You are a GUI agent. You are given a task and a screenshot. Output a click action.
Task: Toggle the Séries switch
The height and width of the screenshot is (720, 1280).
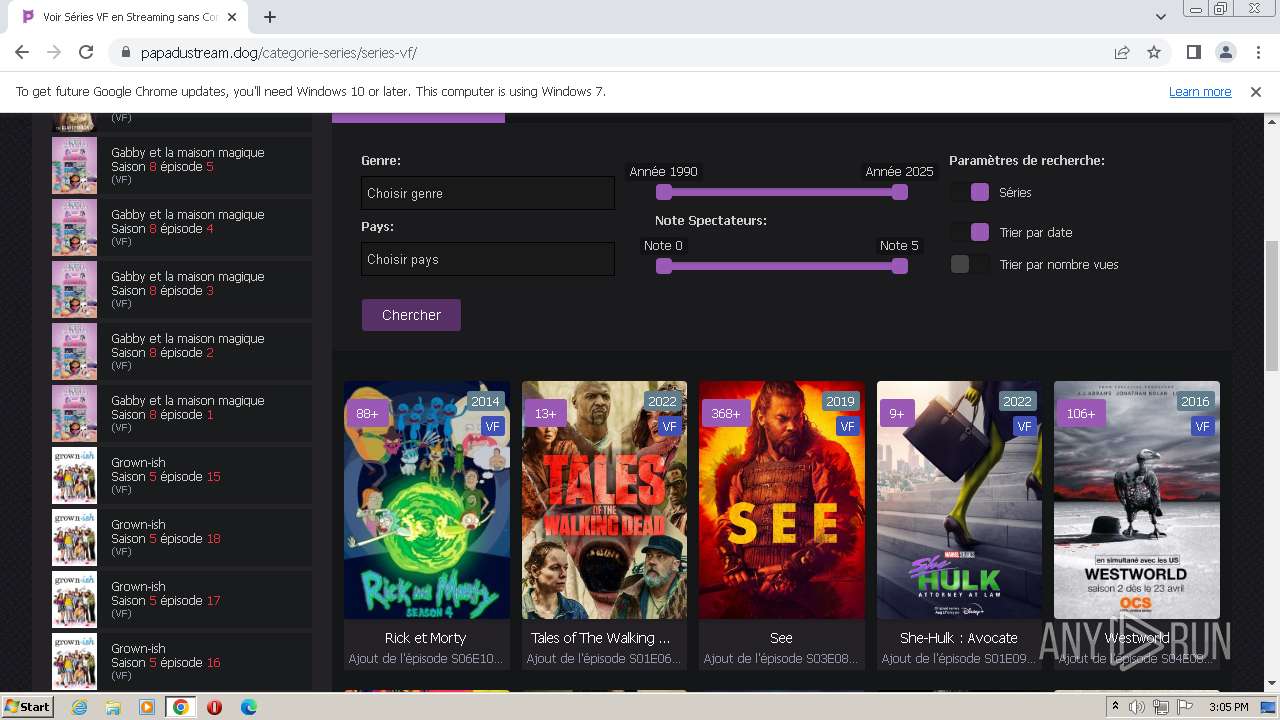970,192
